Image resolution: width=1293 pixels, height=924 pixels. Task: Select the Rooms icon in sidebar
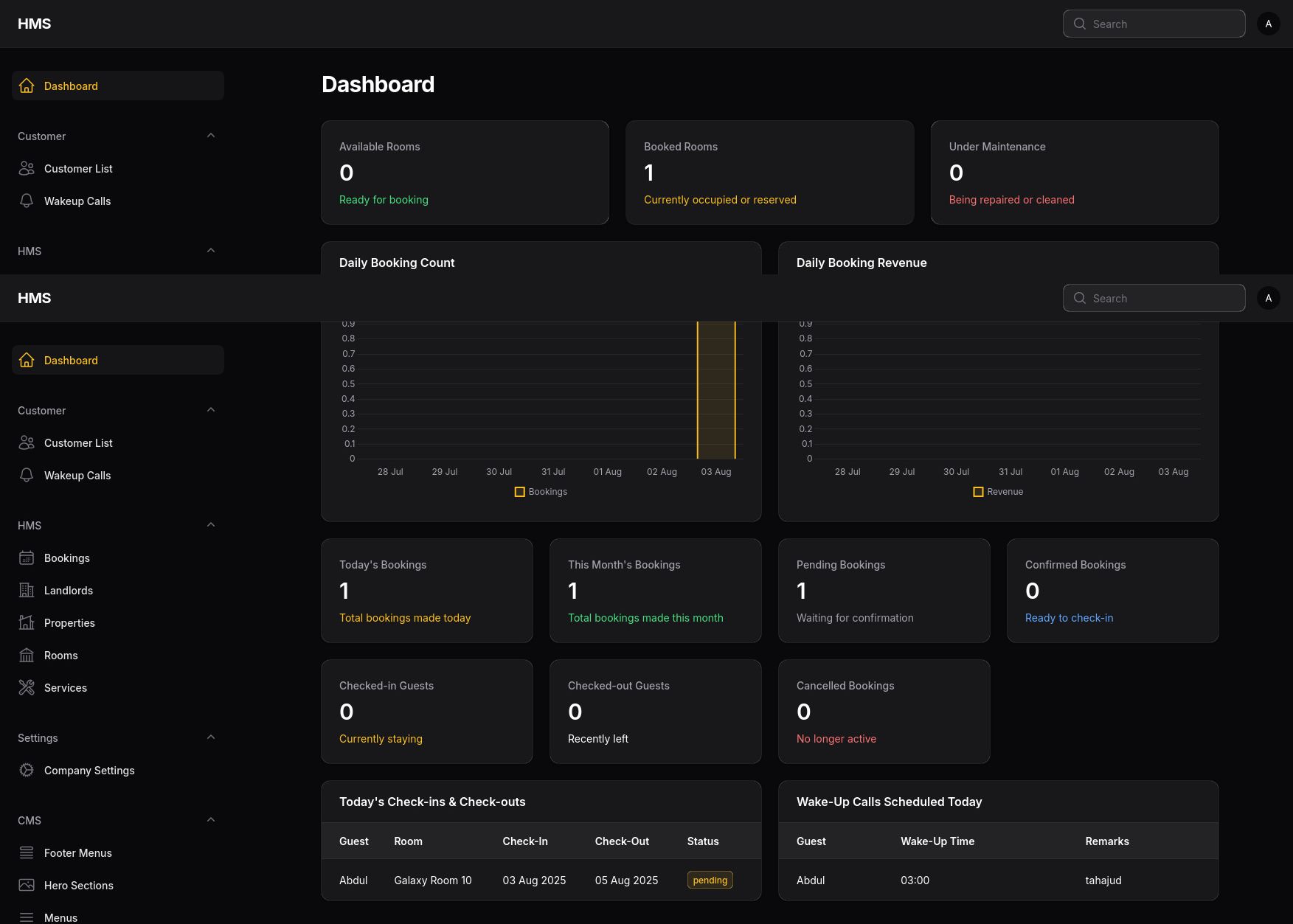(x=27, y=656)
